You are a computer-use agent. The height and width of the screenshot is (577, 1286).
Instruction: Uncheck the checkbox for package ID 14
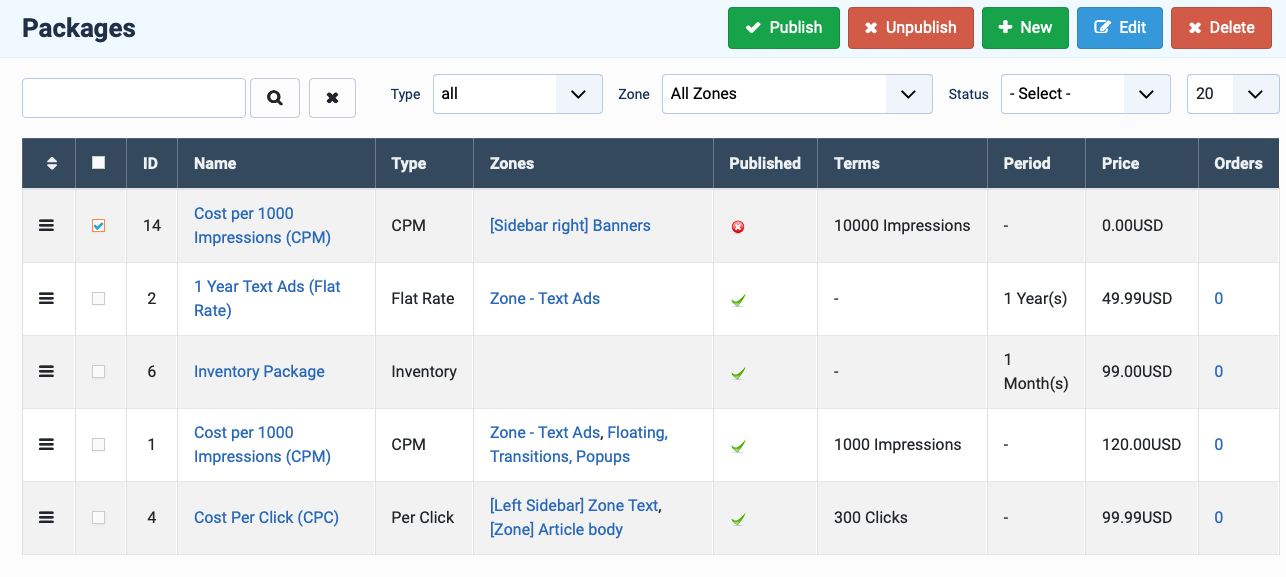[98, 226]
